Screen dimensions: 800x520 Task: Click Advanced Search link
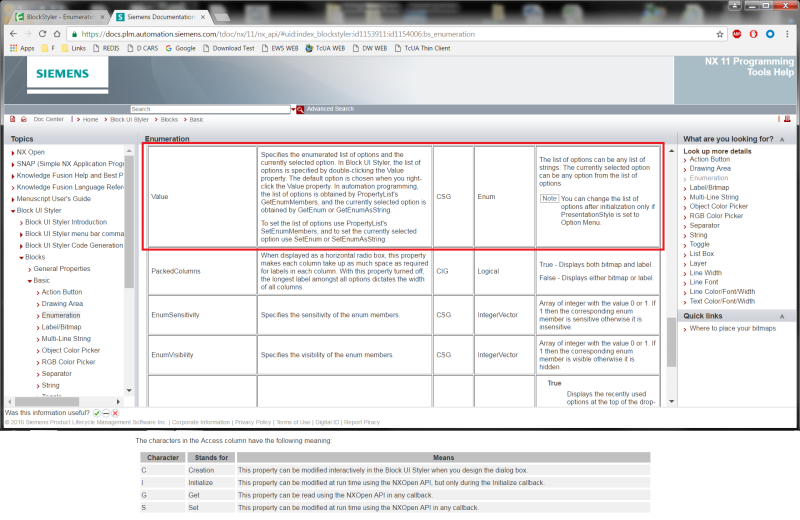coord(330,109)
